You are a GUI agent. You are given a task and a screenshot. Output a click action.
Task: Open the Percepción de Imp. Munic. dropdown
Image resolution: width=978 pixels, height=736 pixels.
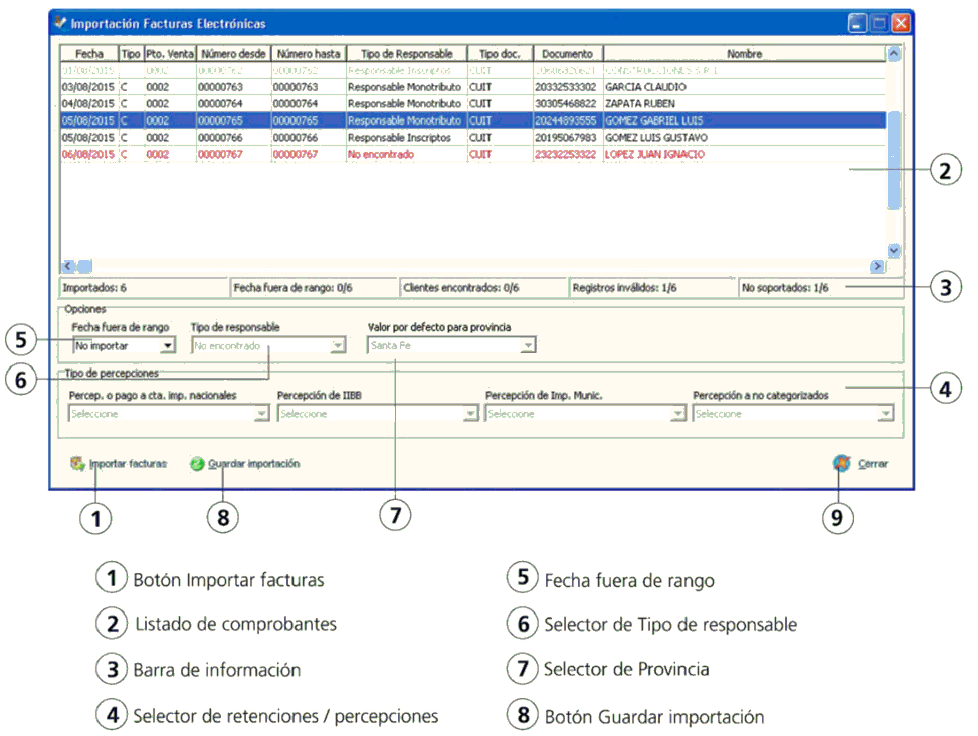pos(678,414)
